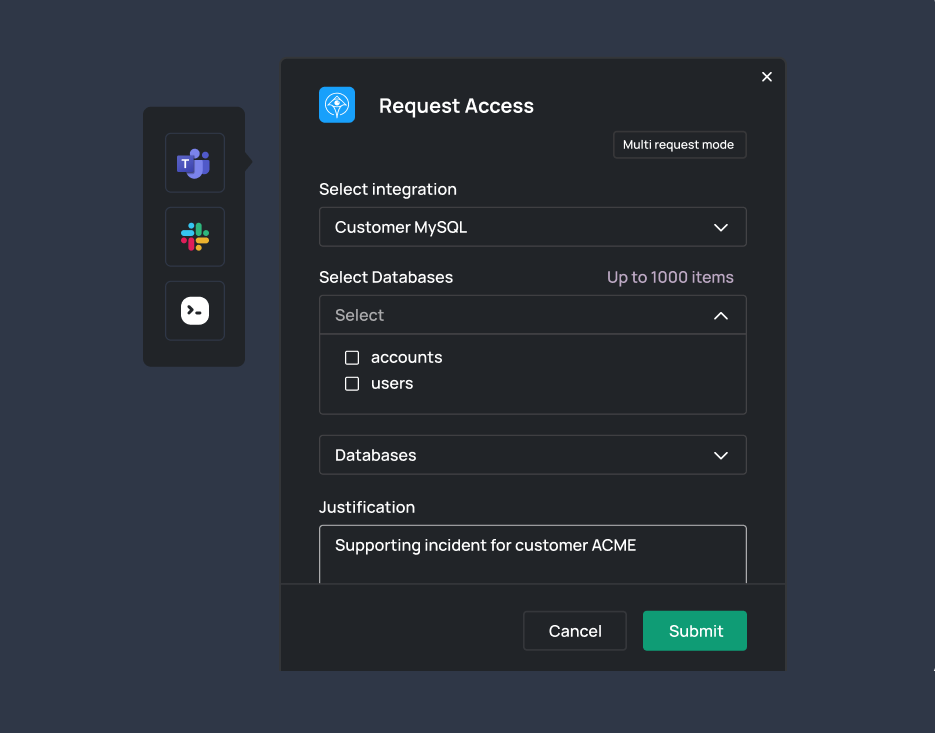Viewport: 935px width, 733px height.
Task: Click the down chevron on Databases field
Action: pos(721,456)
